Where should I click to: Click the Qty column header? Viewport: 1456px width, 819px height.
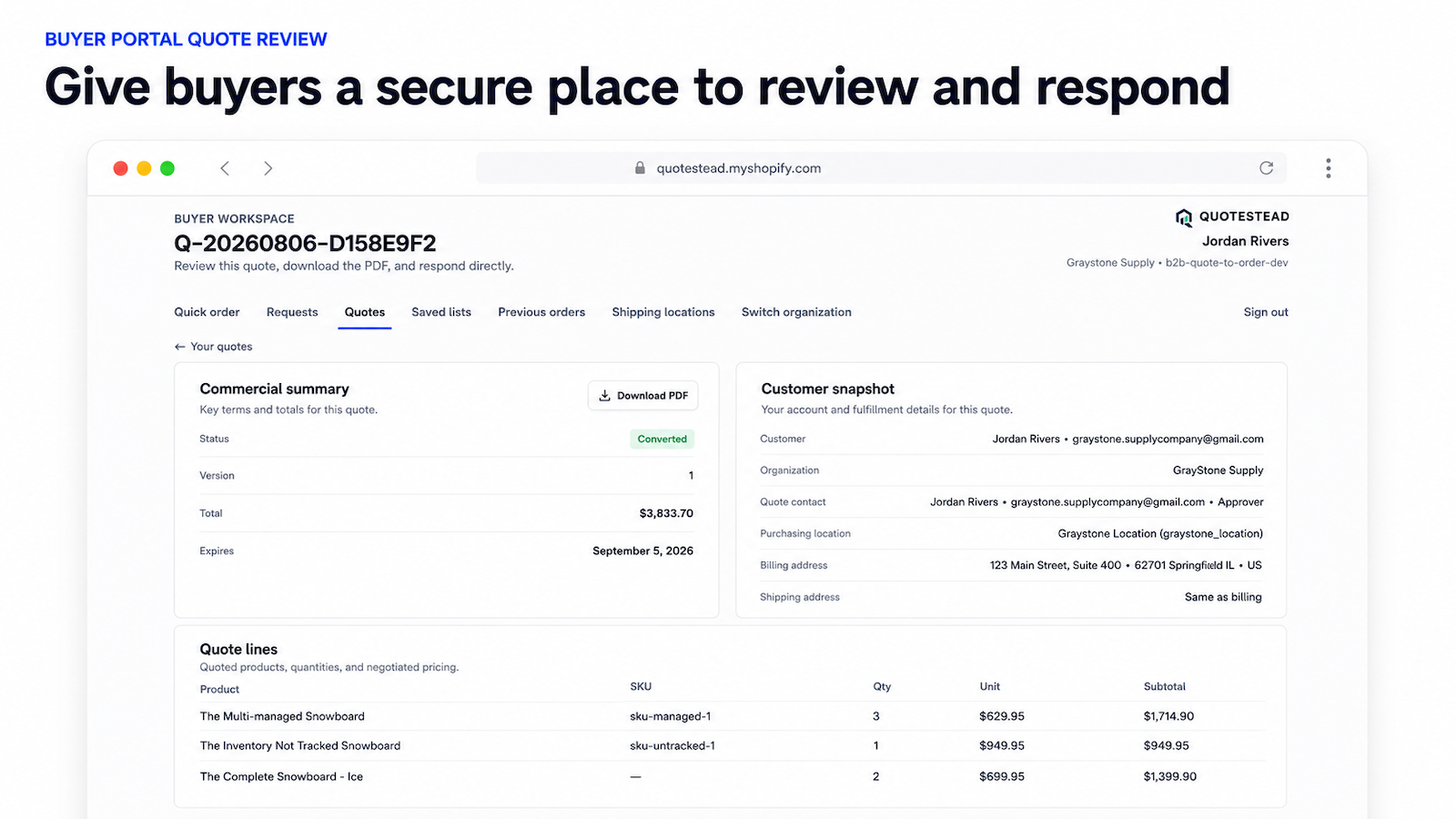(882, 687)
